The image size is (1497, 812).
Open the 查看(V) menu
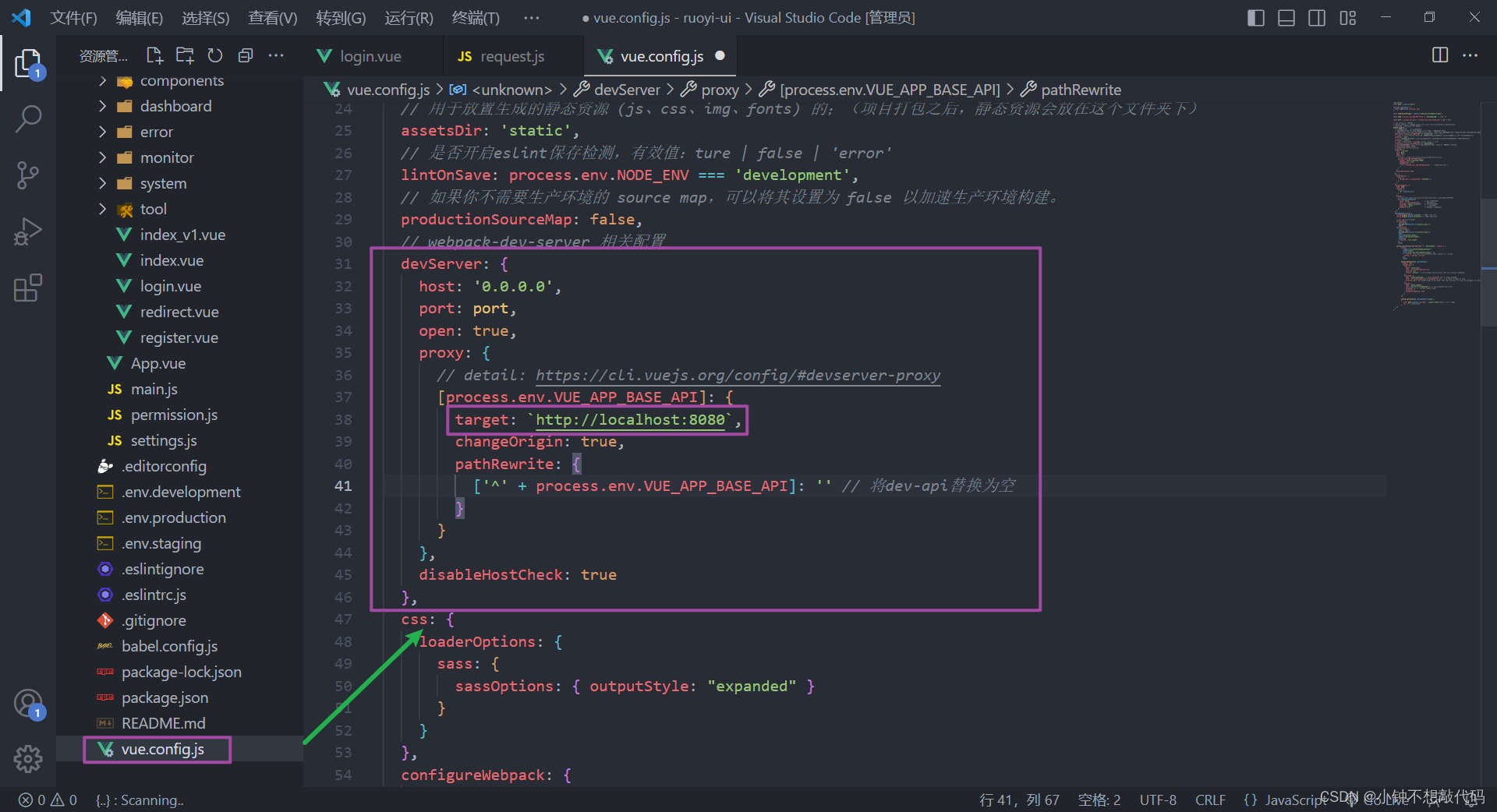(x=273, y=17)
